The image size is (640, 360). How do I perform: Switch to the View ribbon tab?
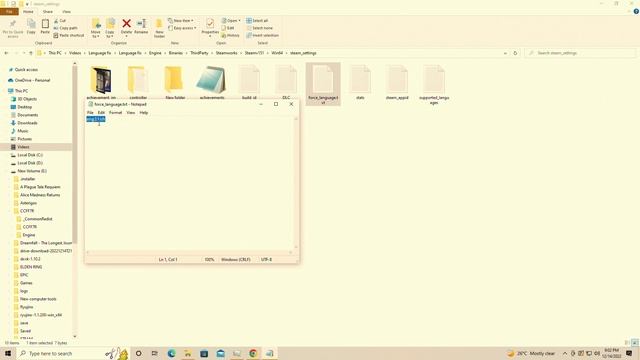point(67,11)
